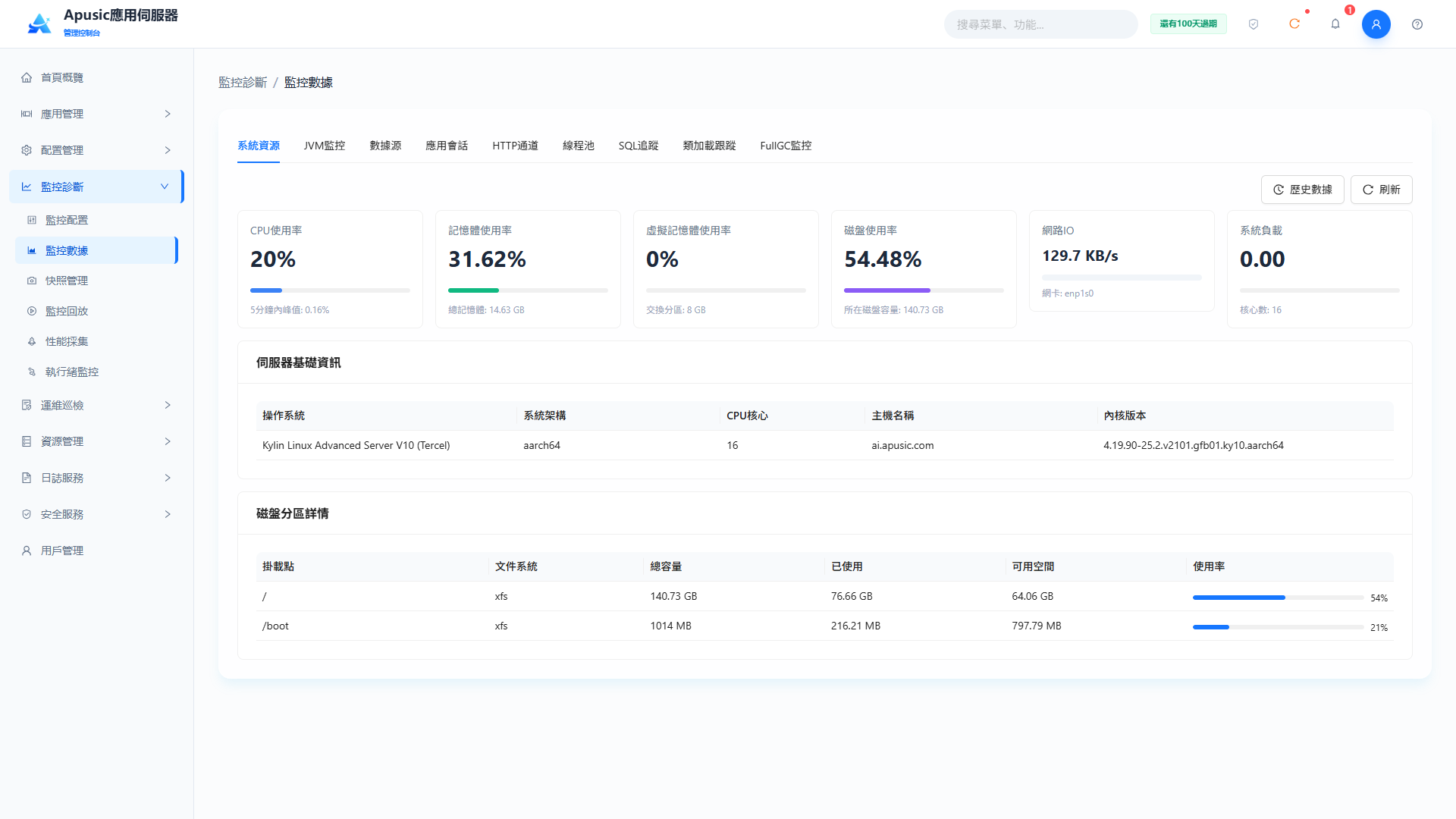
Task: Select the 監控數據 sidebar item
Action: point(96,250)
